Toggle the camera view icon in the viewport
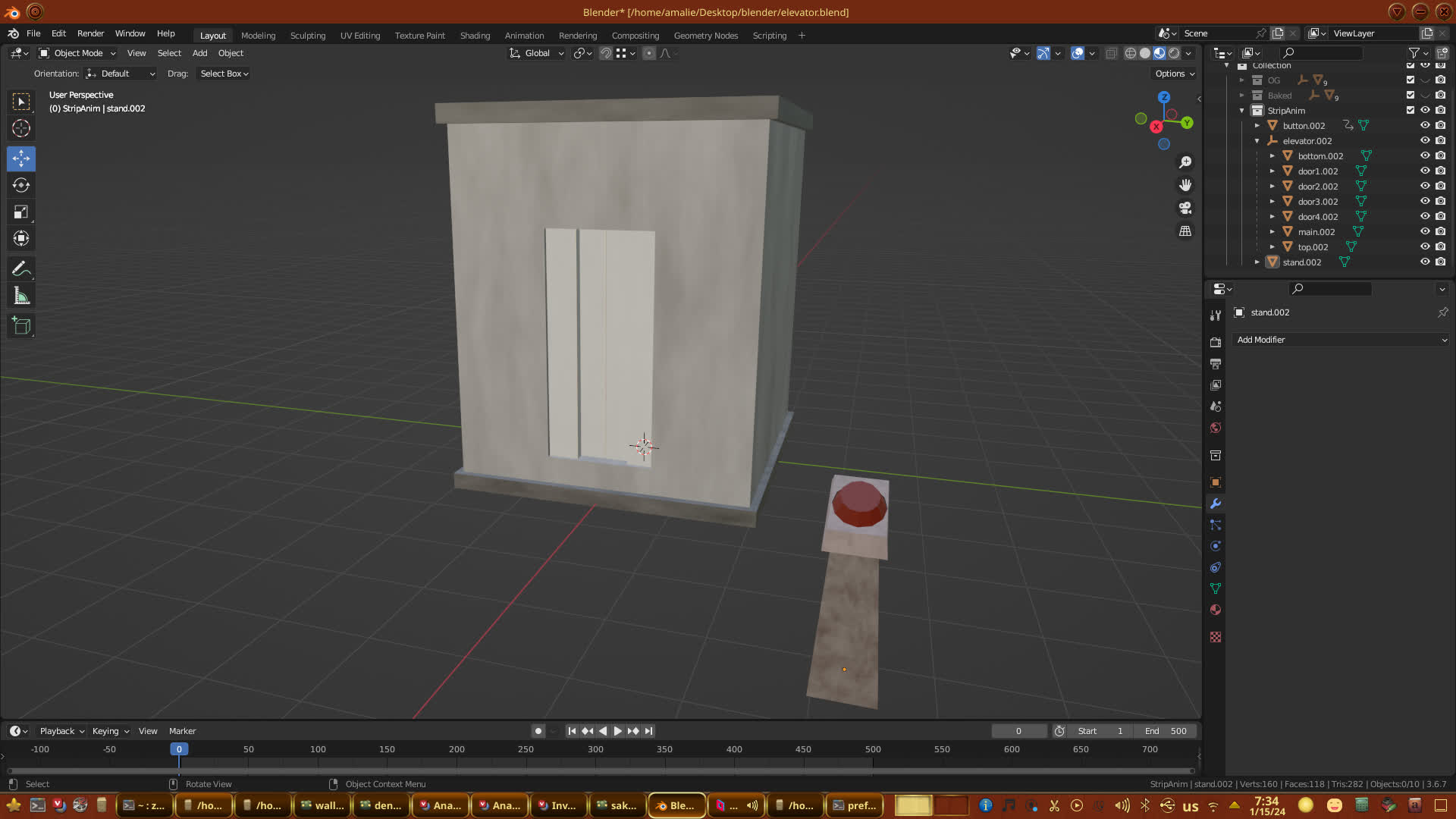Screen dimensions: 1456x819 [x=1185, y=208]
